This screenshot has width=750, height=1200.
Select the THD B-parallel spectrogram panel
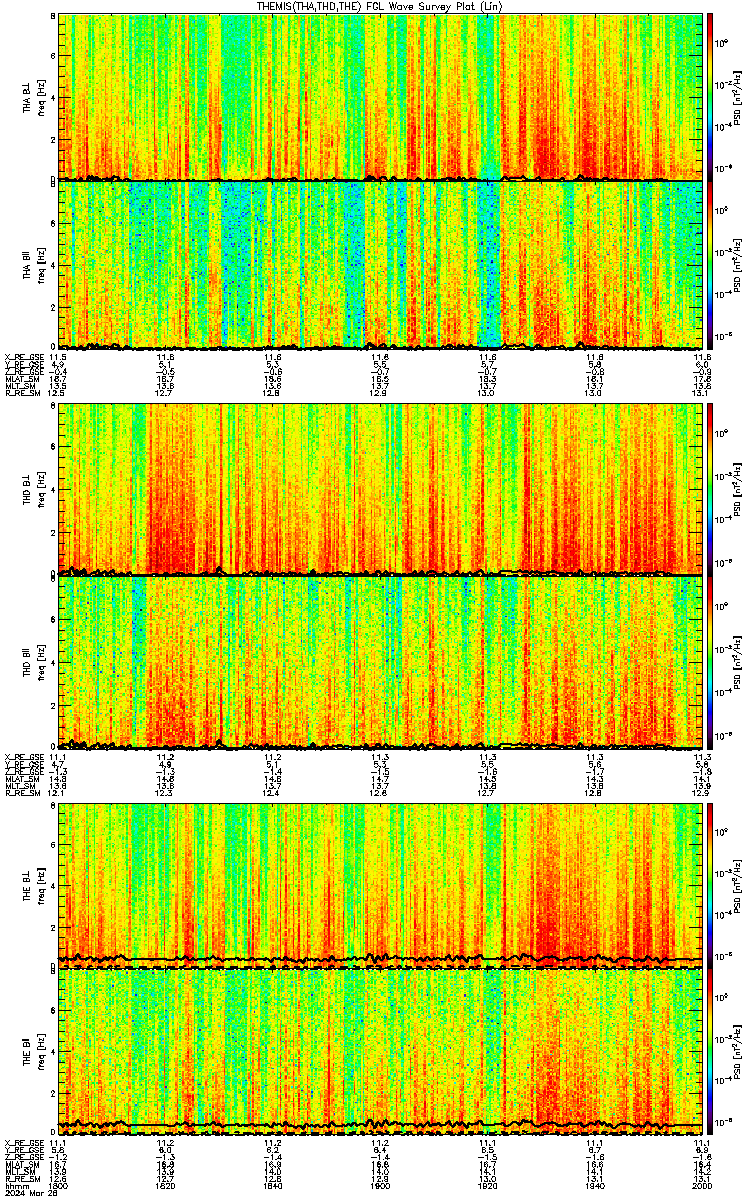381,662
